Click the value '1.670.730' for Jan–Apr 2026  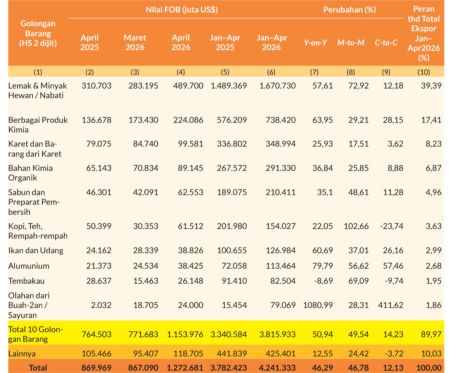(277, 86)
